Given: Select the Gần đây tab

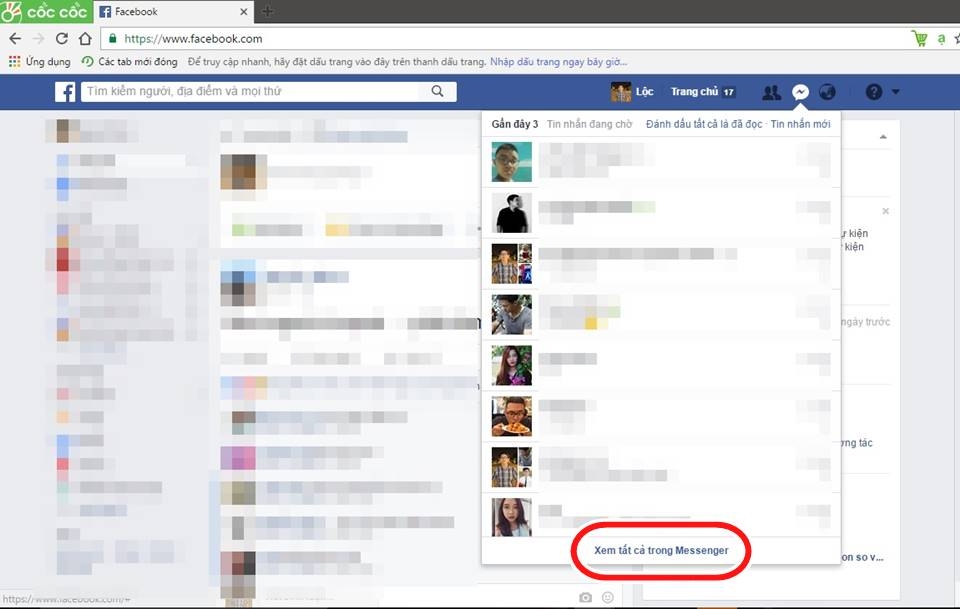Looking at the screenshot, I should coord(514,124).
